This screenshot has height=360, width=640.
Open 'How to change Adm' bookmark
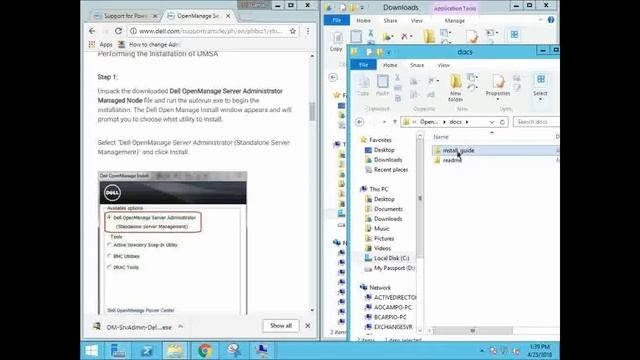(149, 44)
